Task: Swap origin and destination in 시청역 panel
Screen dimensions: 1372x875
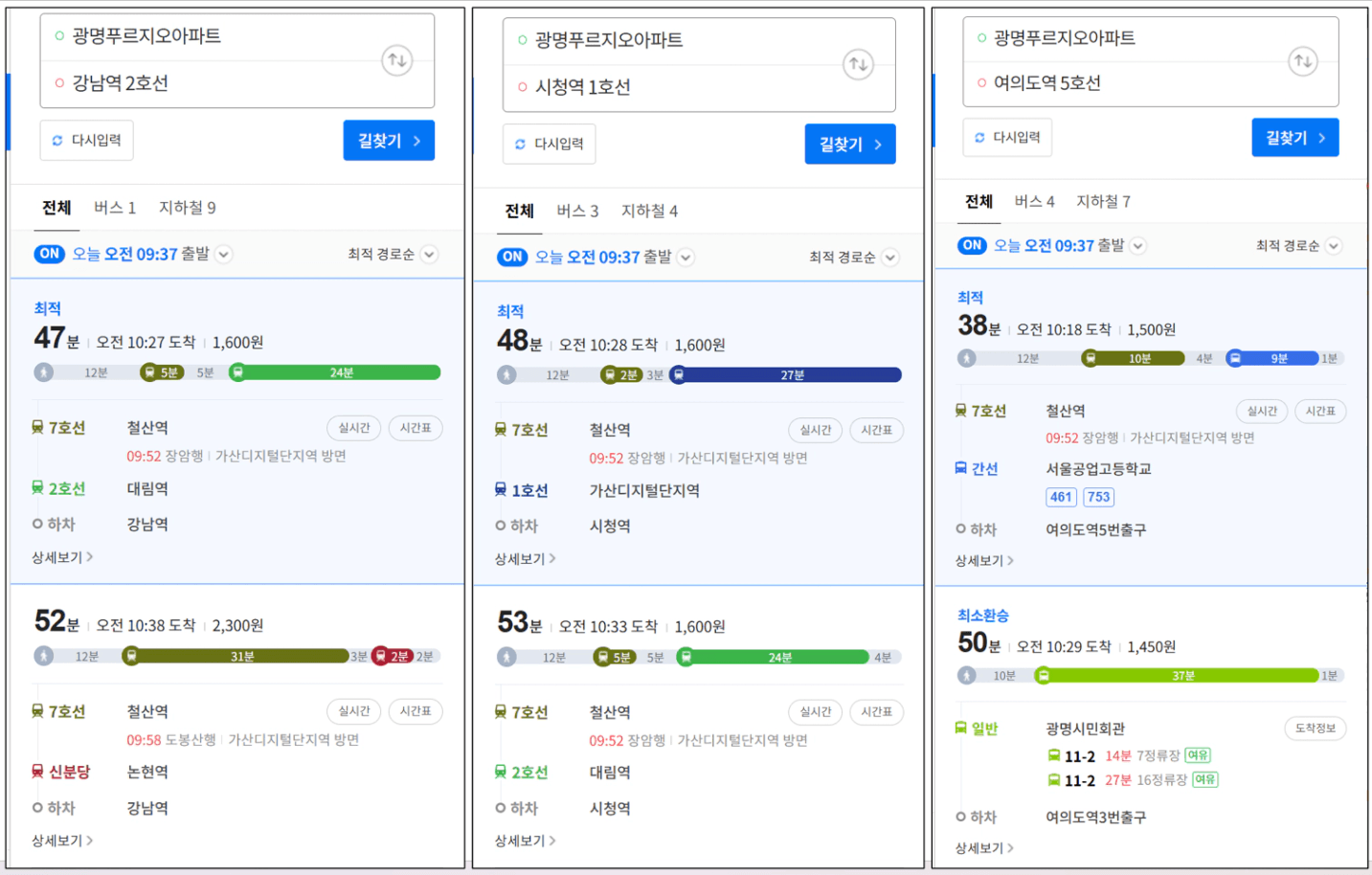Action: tap(858, 64)
